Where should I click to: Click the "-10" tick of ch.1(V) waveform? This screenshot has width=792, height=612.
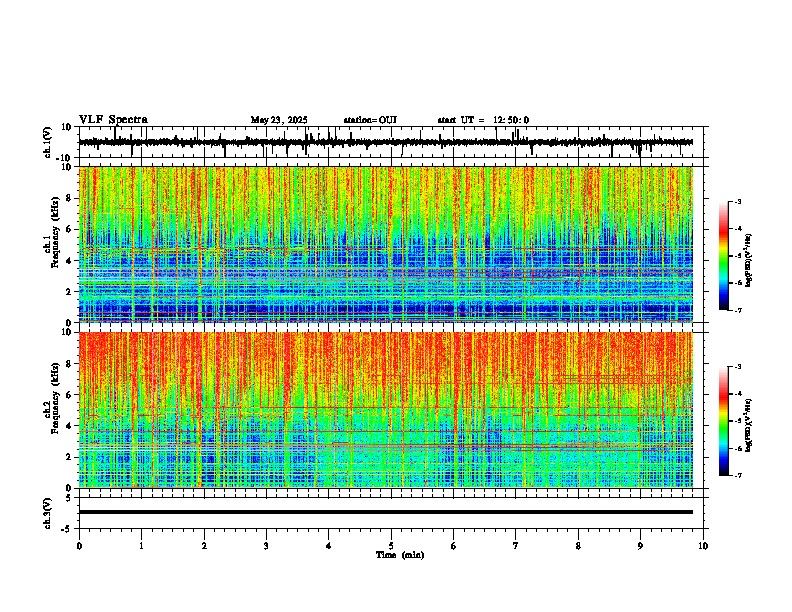[x=64, y=158]
